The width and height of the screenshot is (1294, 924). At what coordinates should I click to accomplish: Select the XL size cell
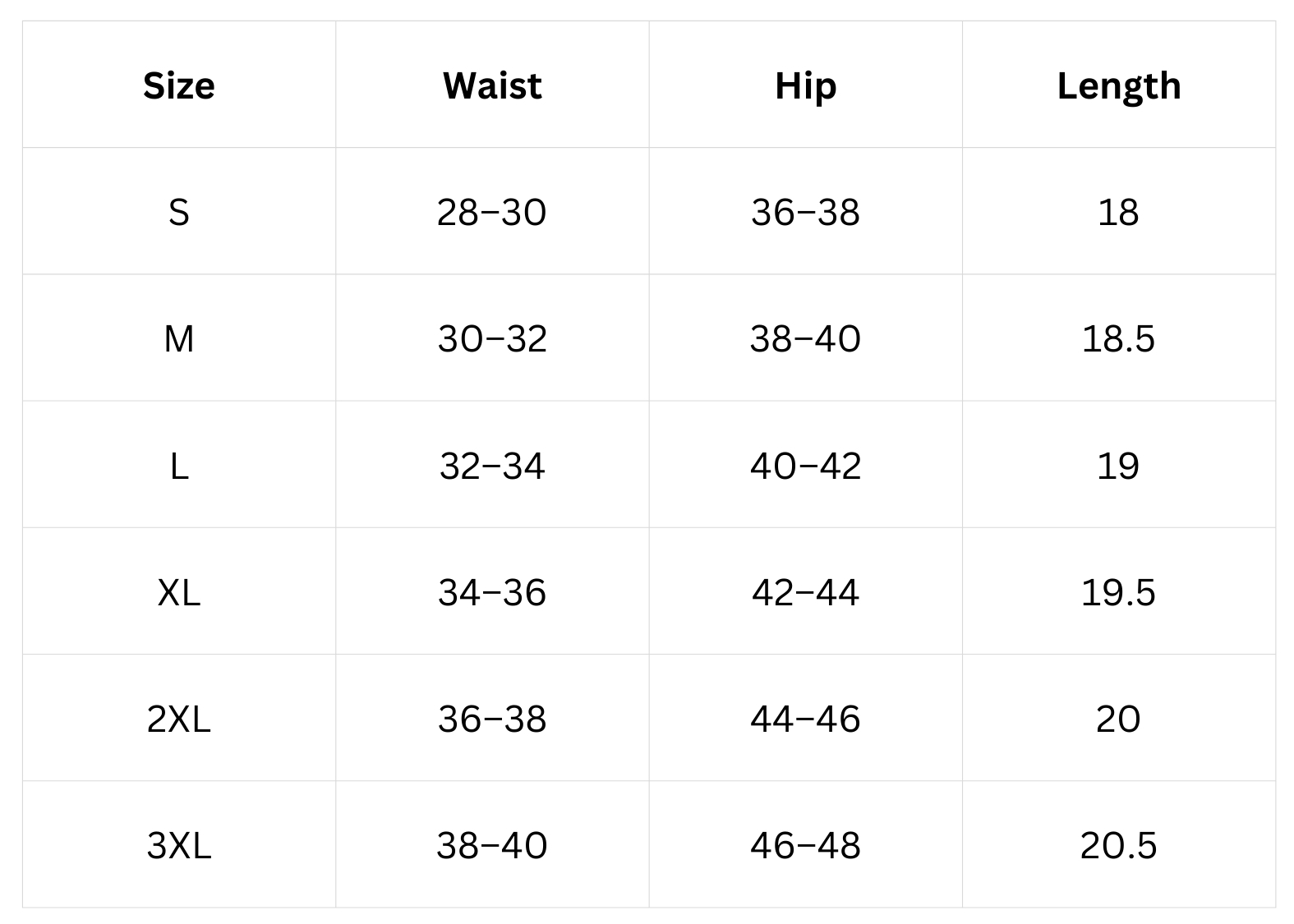click(179, 592)
